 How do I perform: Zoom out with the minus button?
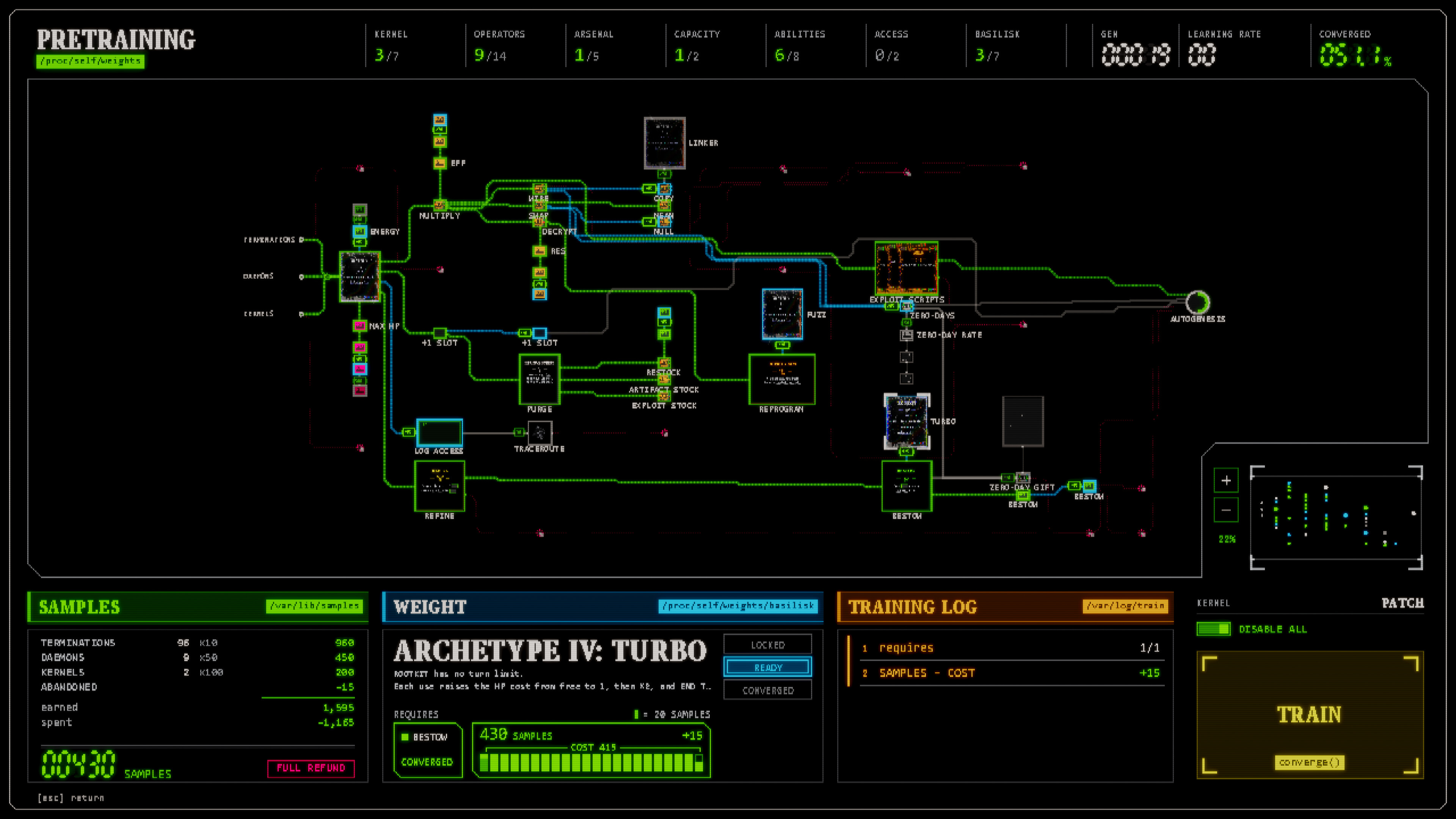[1226, 510]
